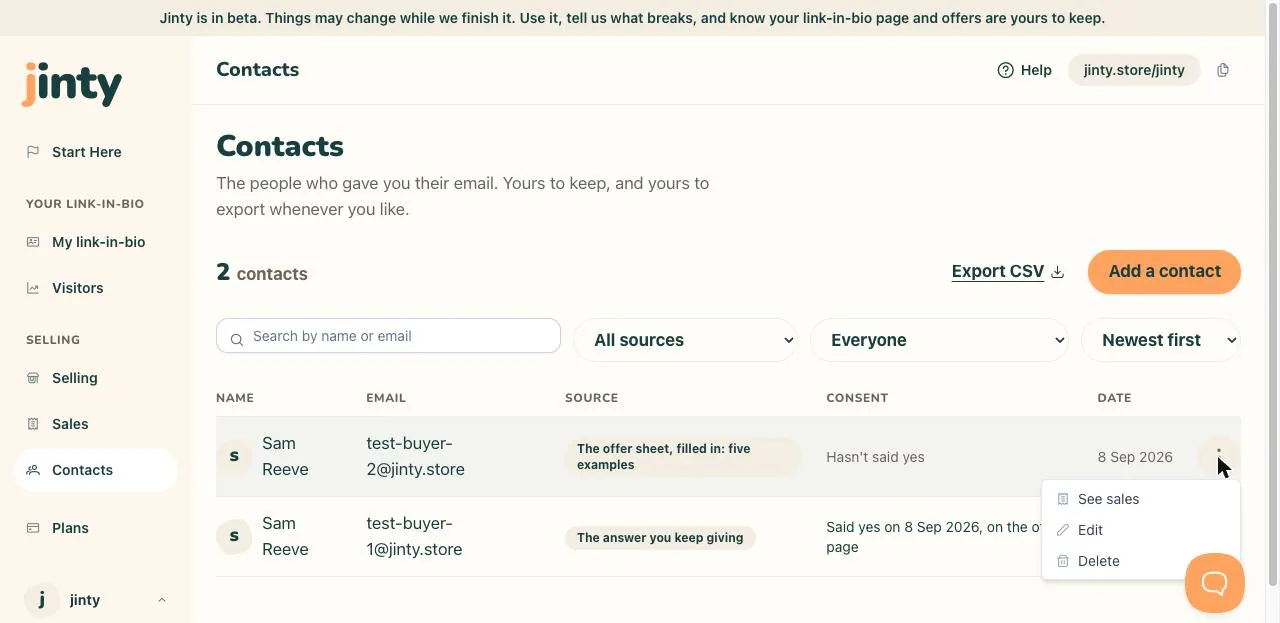Click the Email column header

pyautogui.click(x=386, y=398)
